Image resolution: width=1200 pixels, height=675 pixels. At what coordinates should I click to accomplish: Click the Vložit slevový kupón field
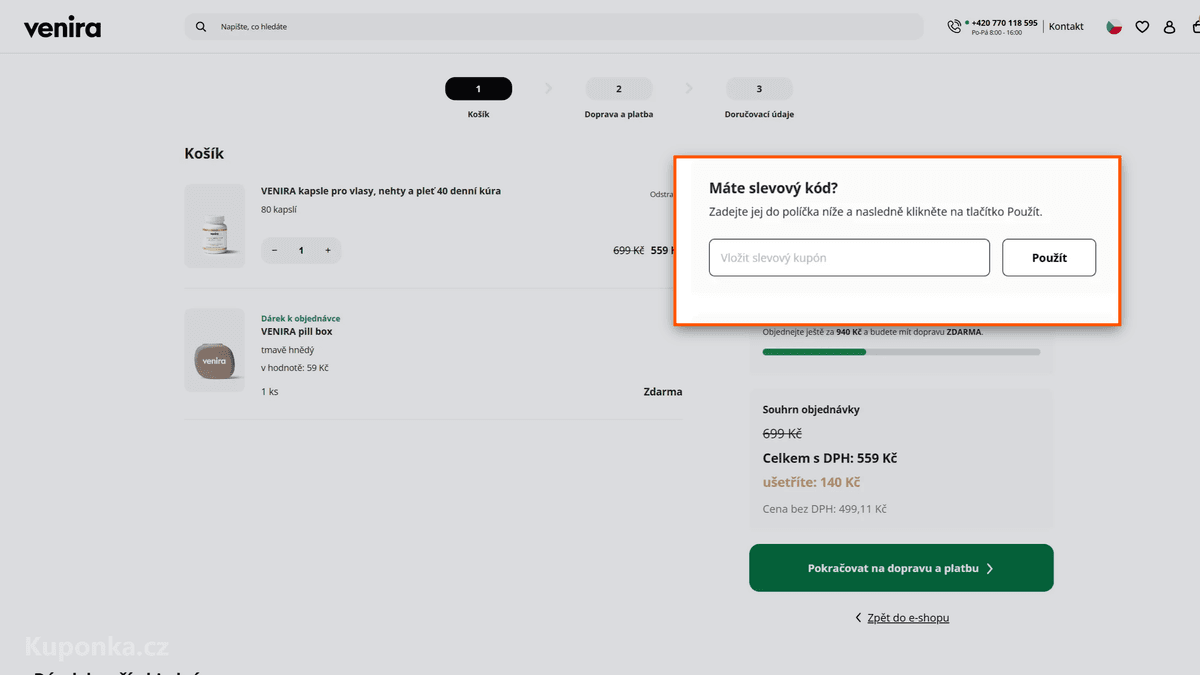[x=849, y=258]
